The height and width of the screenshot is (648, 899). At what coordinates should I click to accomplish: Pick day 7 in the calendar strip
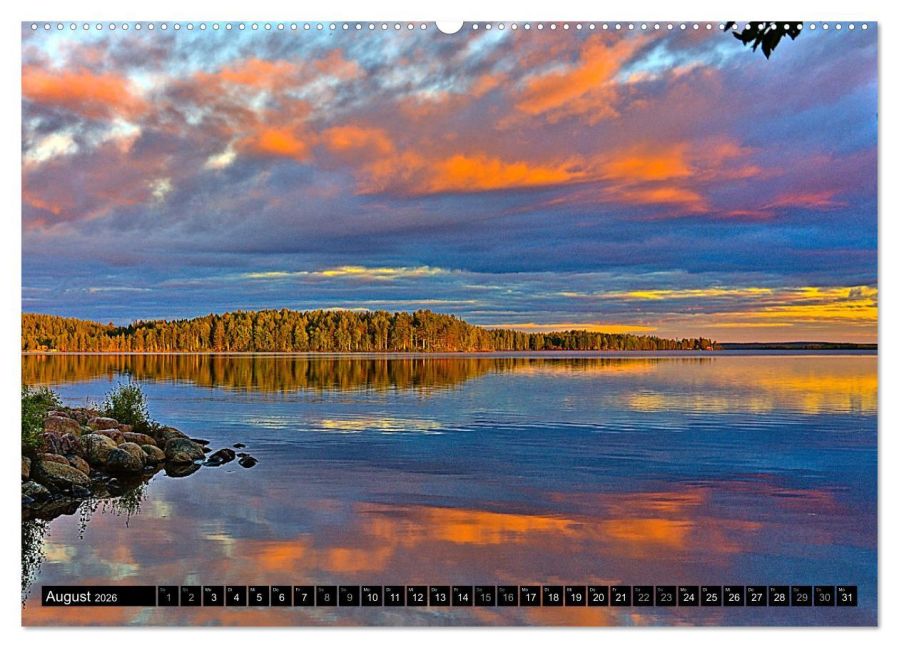(x=304, y=597)
